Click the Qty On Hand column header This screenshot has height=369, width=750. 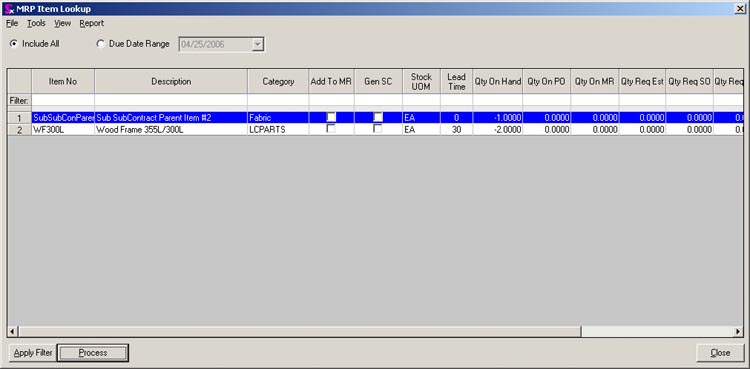[497, 82]
